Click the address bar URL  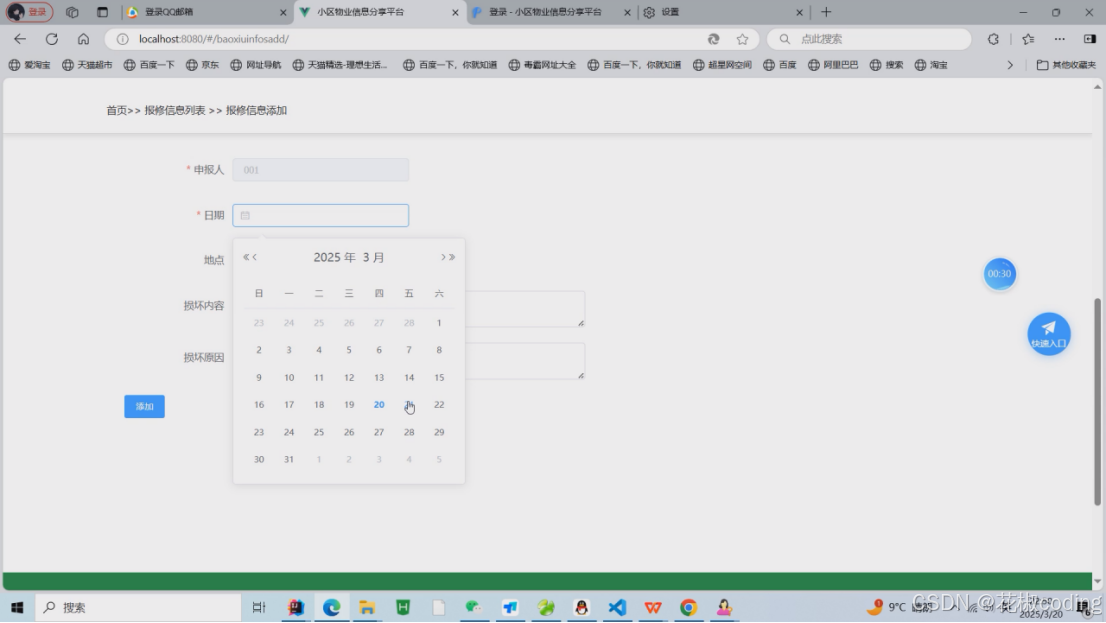(214, 39)
